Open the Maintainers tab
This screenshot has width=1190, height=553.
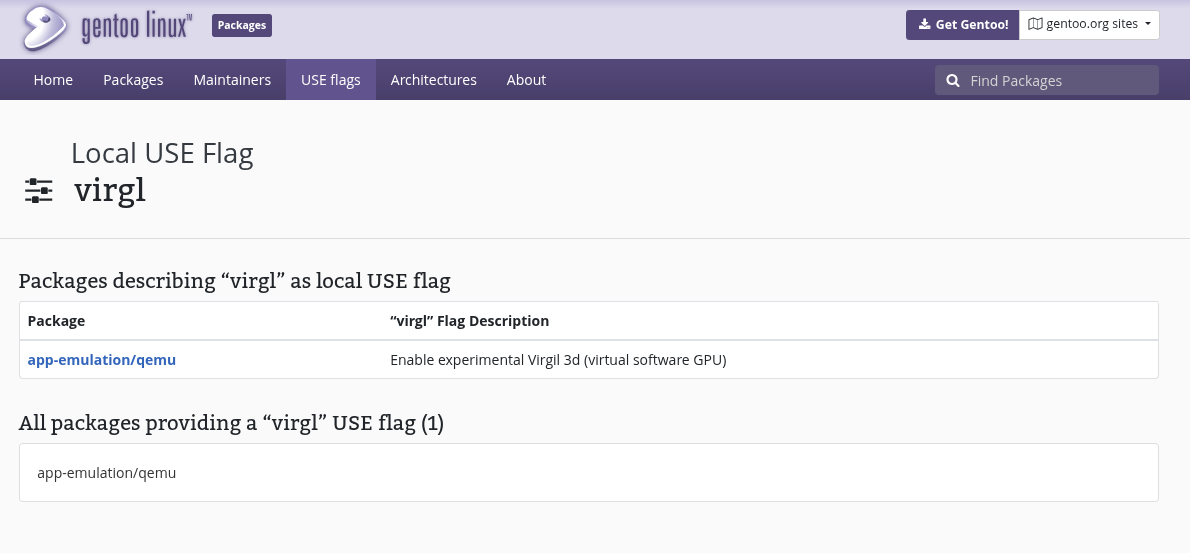click(x=232, y=80)
